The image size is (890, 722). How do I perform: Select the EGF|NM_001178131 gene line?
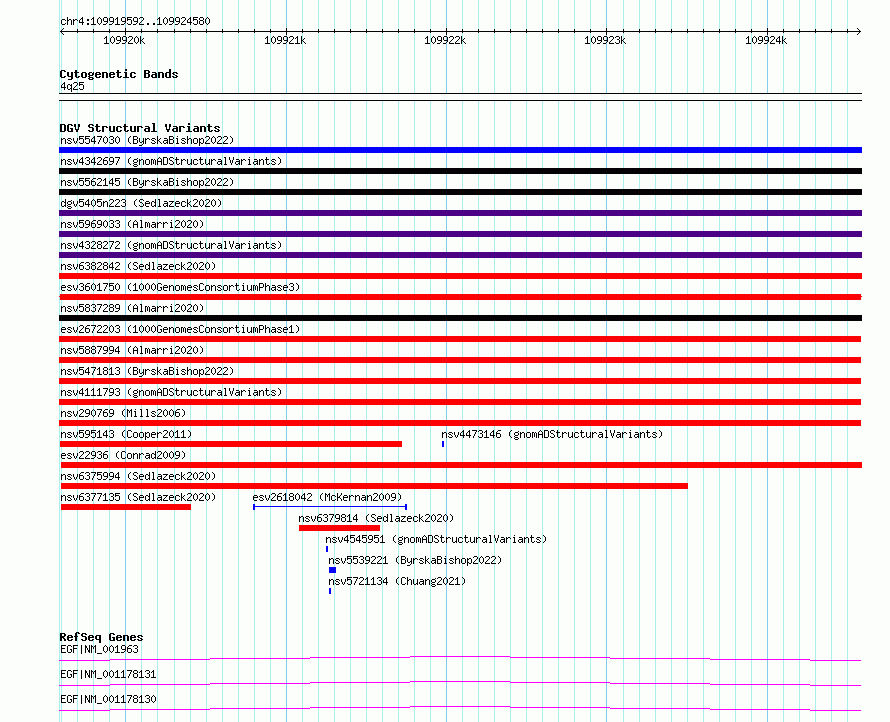(460, 683)
